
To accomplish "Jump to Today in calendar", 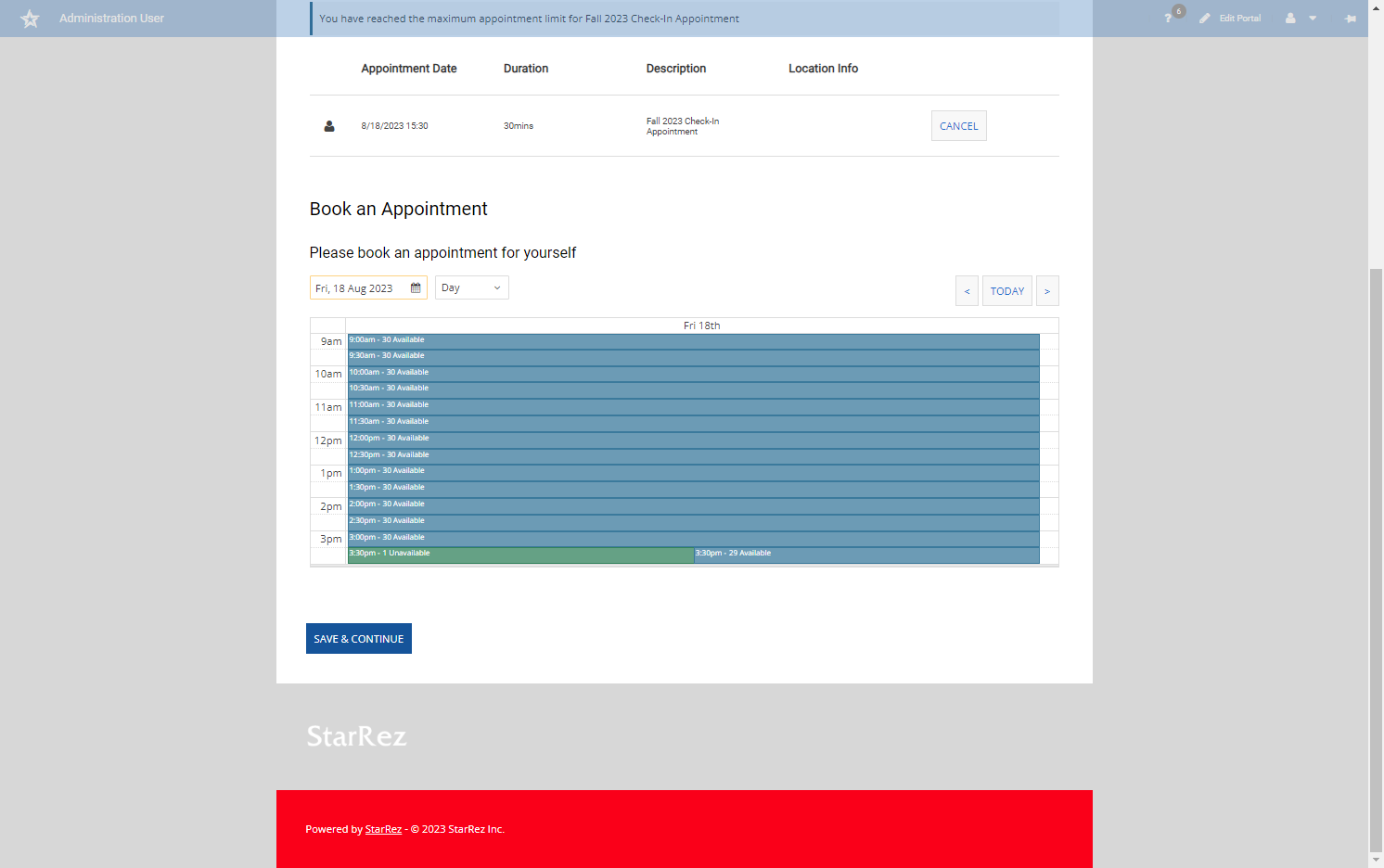I will point(1007,291).
